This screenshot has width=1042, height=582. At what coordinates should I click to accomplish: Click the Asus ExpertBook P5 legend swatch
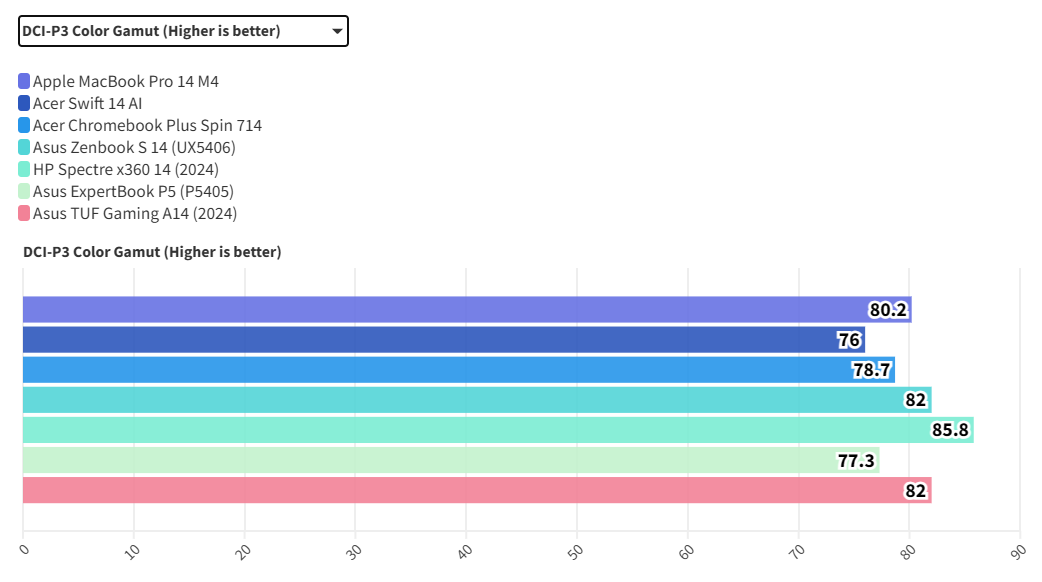pyautogui.click(x=24, y=191)
